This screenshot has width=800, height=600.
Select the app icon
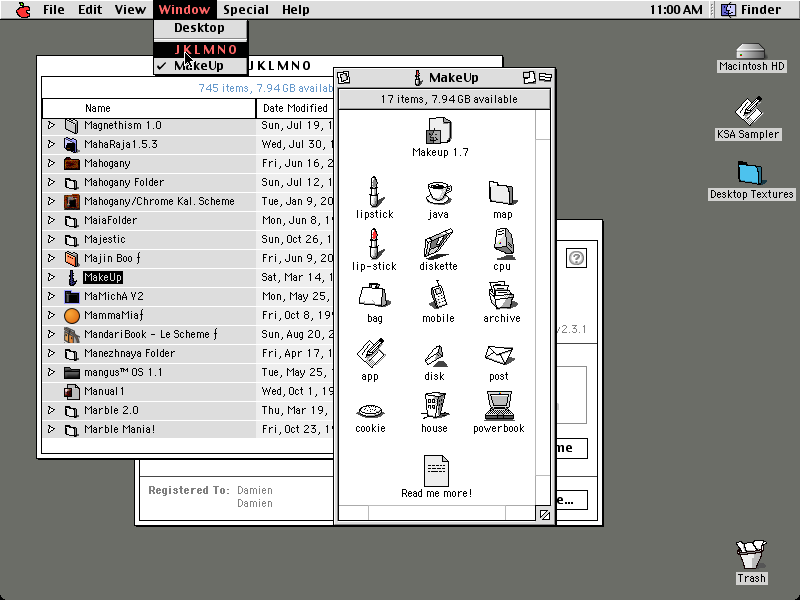tap(371, 353)
